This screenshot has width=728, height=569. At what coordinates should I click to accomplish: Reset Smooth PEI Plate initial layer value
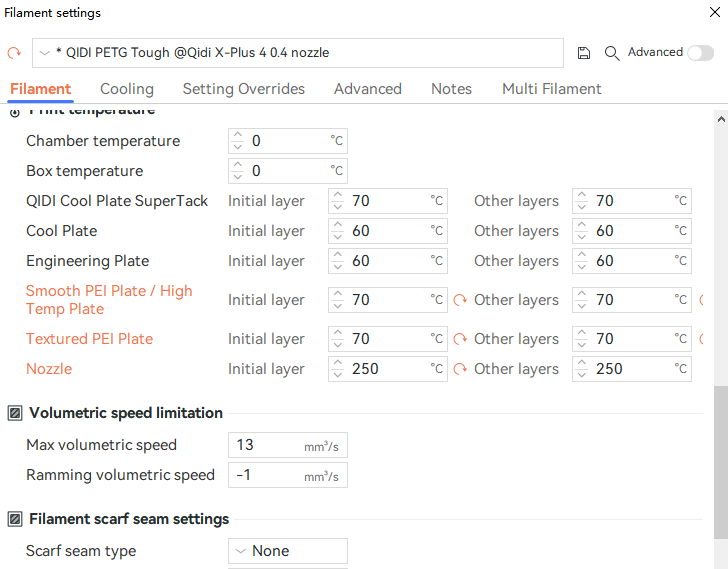(460, 300)
